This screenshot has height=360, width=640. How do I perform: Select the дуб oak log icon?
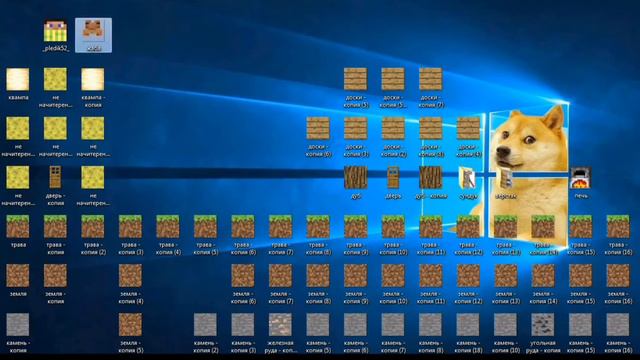[x=356, y=177]
